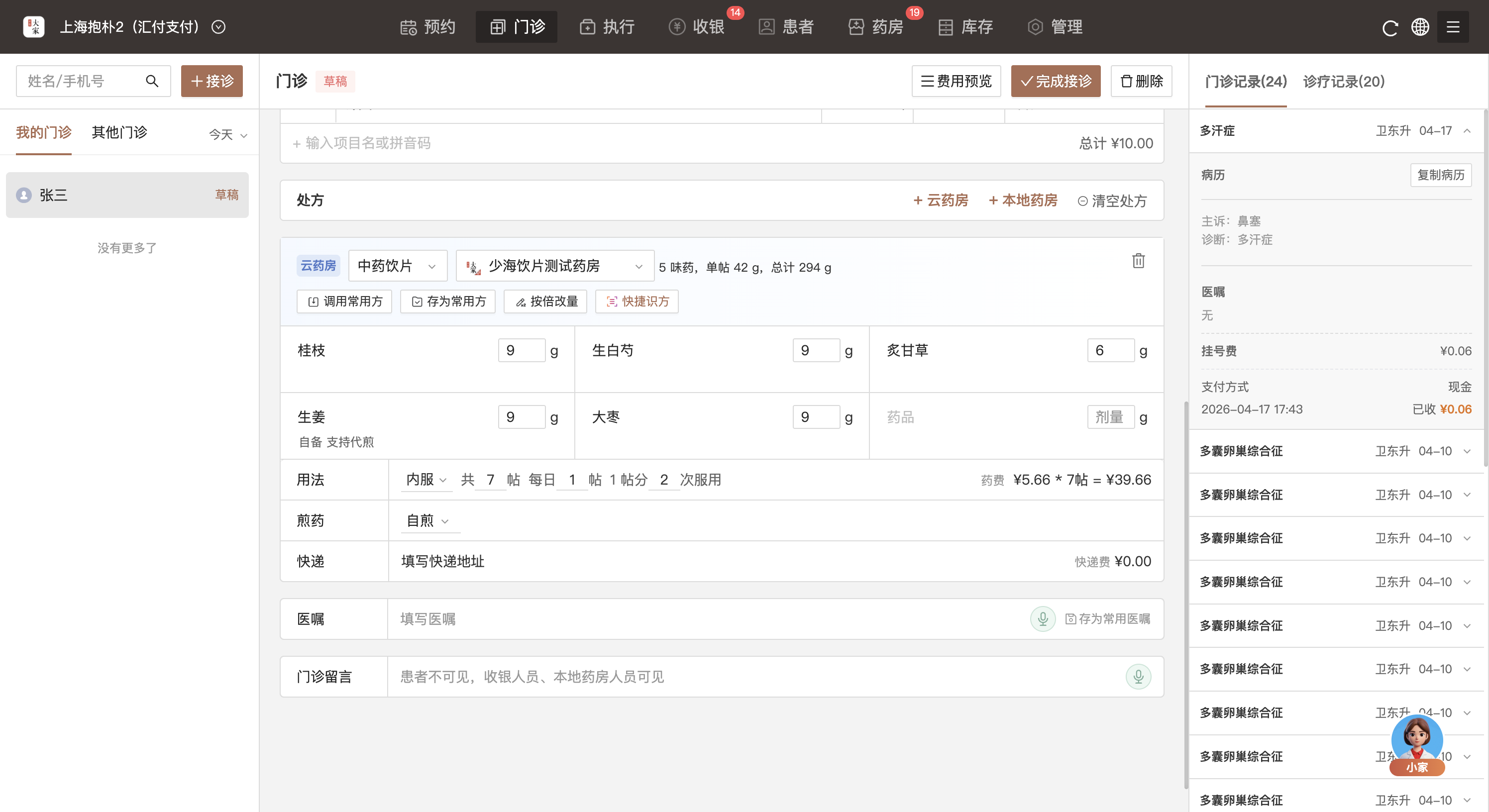Image resolution: width=1489 pixels, height=812 pixels.
Task: Click the microphone icon in 门诊留言 row
Action: click(1138, 676)
